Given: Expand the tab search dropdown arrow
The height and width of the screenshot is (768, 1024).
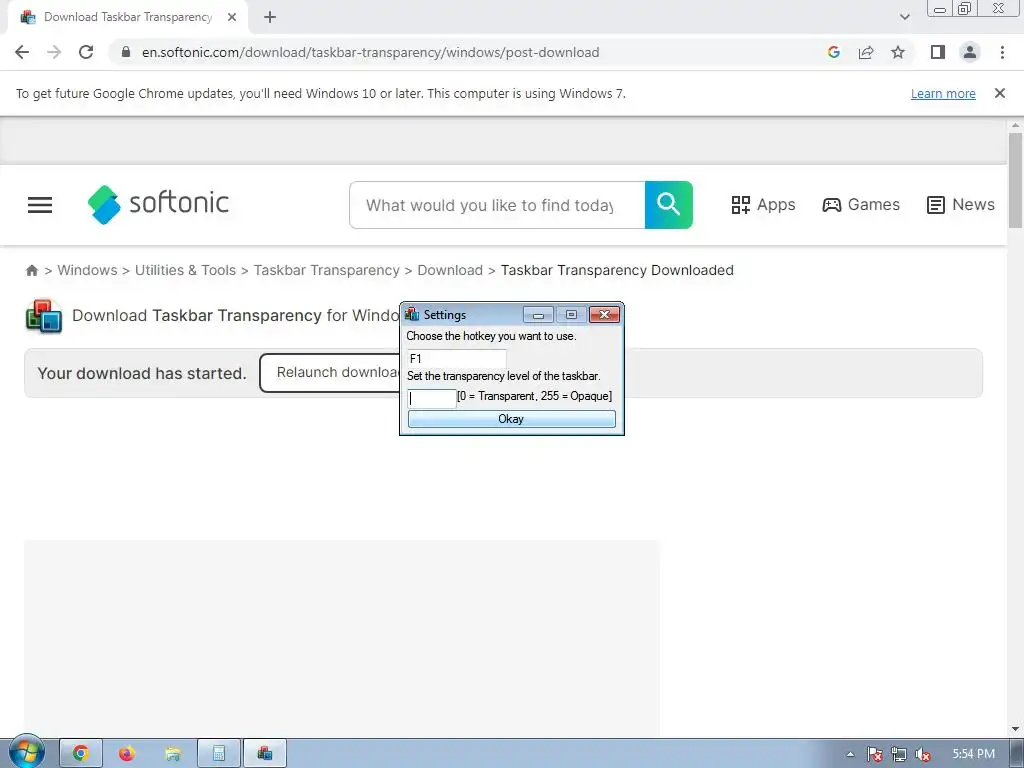Looking at the screenshot, I should point(904,18).
